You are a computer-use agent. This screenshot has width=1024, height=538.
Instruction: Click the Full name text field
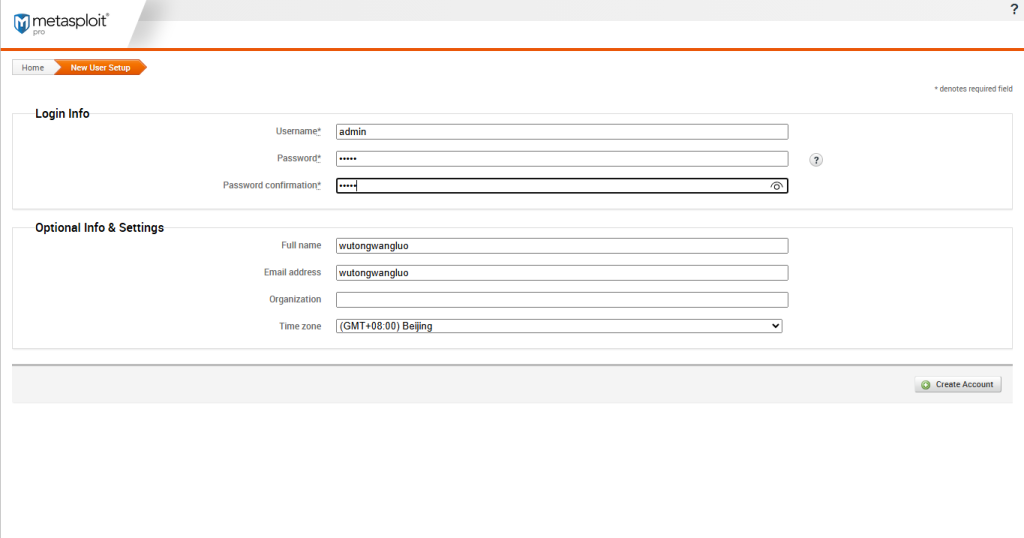561,246
